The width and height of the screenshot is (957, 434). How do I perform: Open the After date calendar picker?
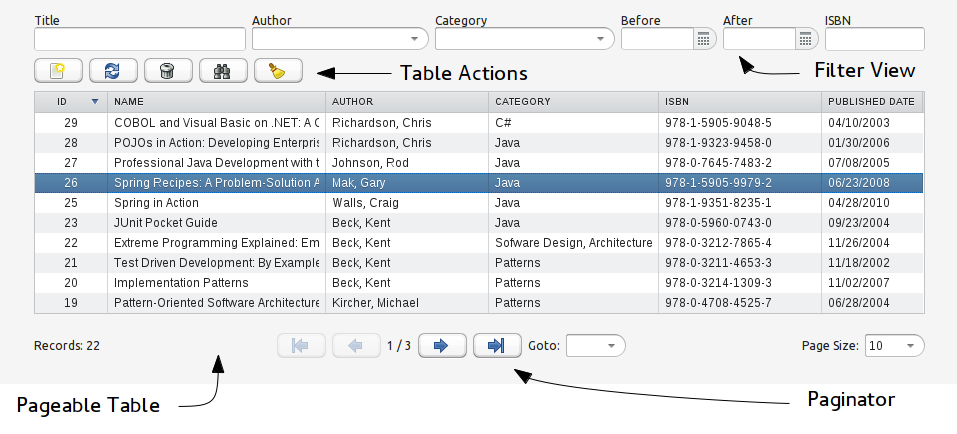tap(806, 39)
